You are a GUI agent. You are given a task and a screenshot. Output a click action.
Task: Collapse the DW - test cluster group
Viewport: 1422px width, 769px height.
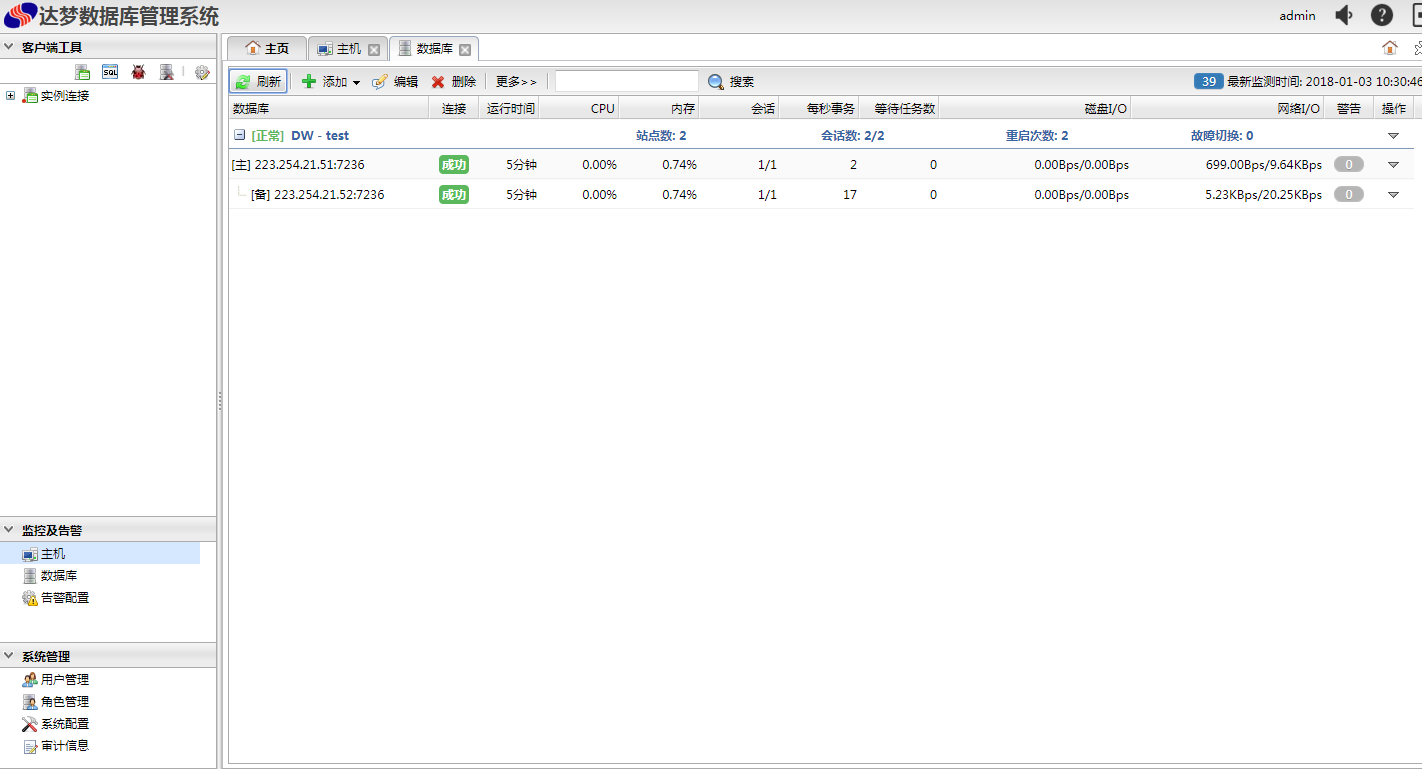click(239, 135)
